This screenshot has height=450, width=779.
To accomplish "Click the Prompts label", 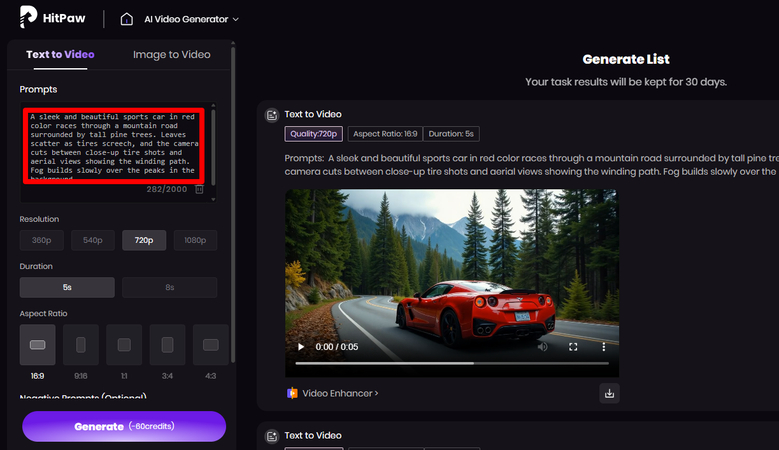I will 38,89.
